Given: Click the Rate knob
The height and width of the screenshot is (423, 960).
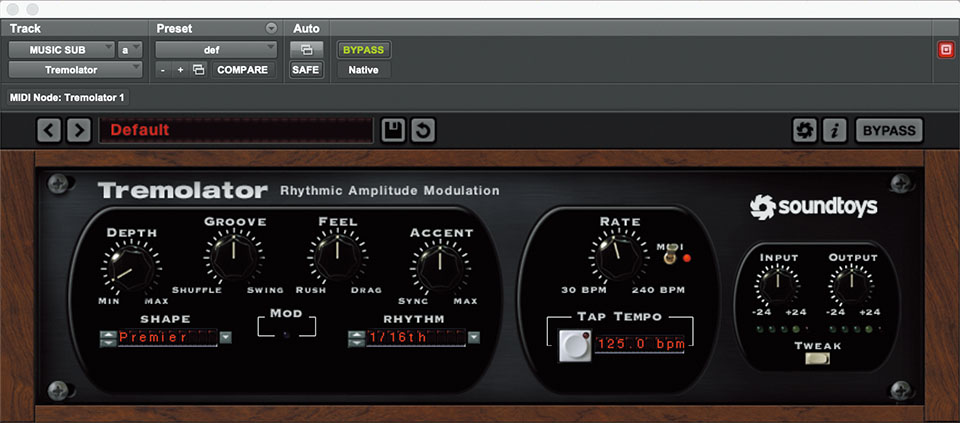Looking at the screenshot, I should [x=618, y=255].
